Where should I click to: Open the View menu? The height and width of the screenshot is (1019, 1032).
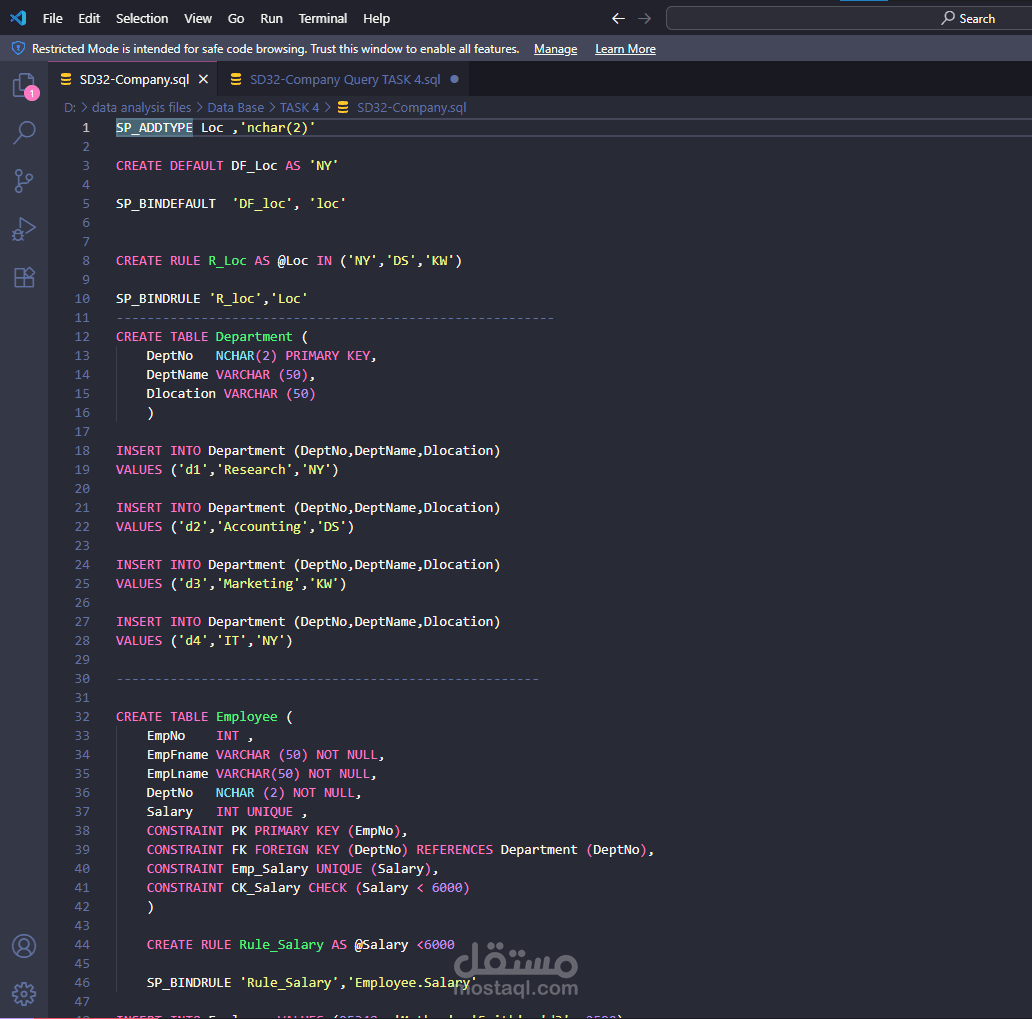pos(197,18)
